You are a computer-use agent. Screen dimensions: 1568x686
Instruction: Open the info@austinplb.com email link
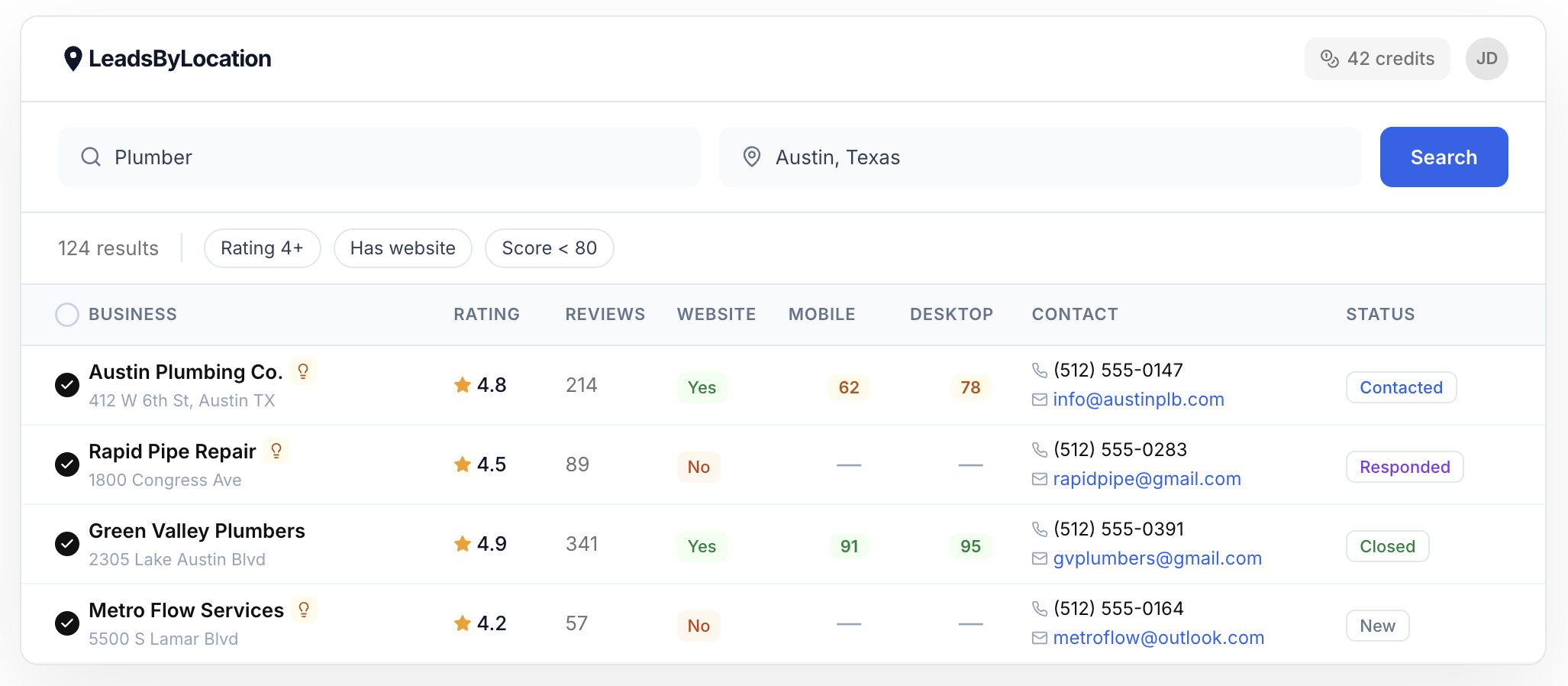click(x=1137, y=400)
